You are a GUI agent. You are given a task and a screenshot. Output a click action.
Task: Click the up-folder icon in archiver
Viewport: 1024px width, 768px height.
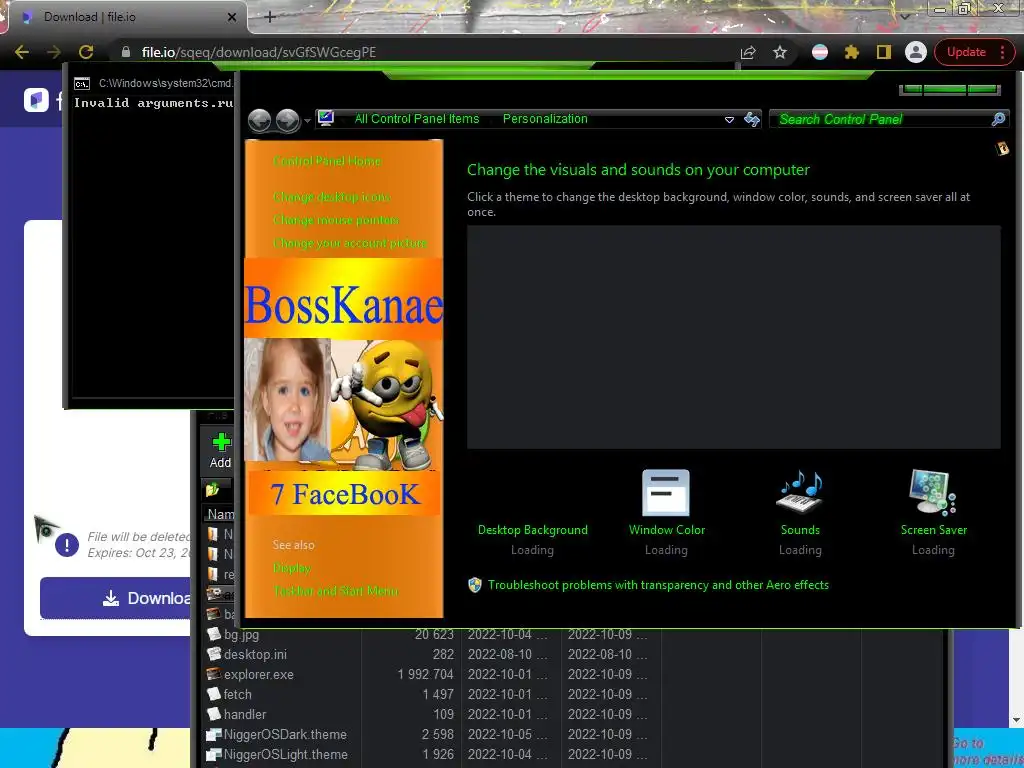[x=212, y=489]
